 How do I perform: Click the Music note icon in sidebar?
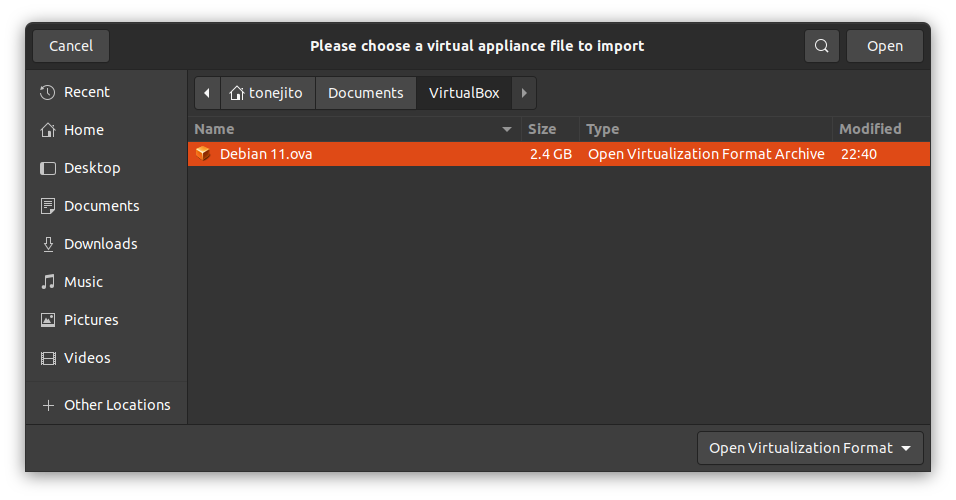[47, 282]
